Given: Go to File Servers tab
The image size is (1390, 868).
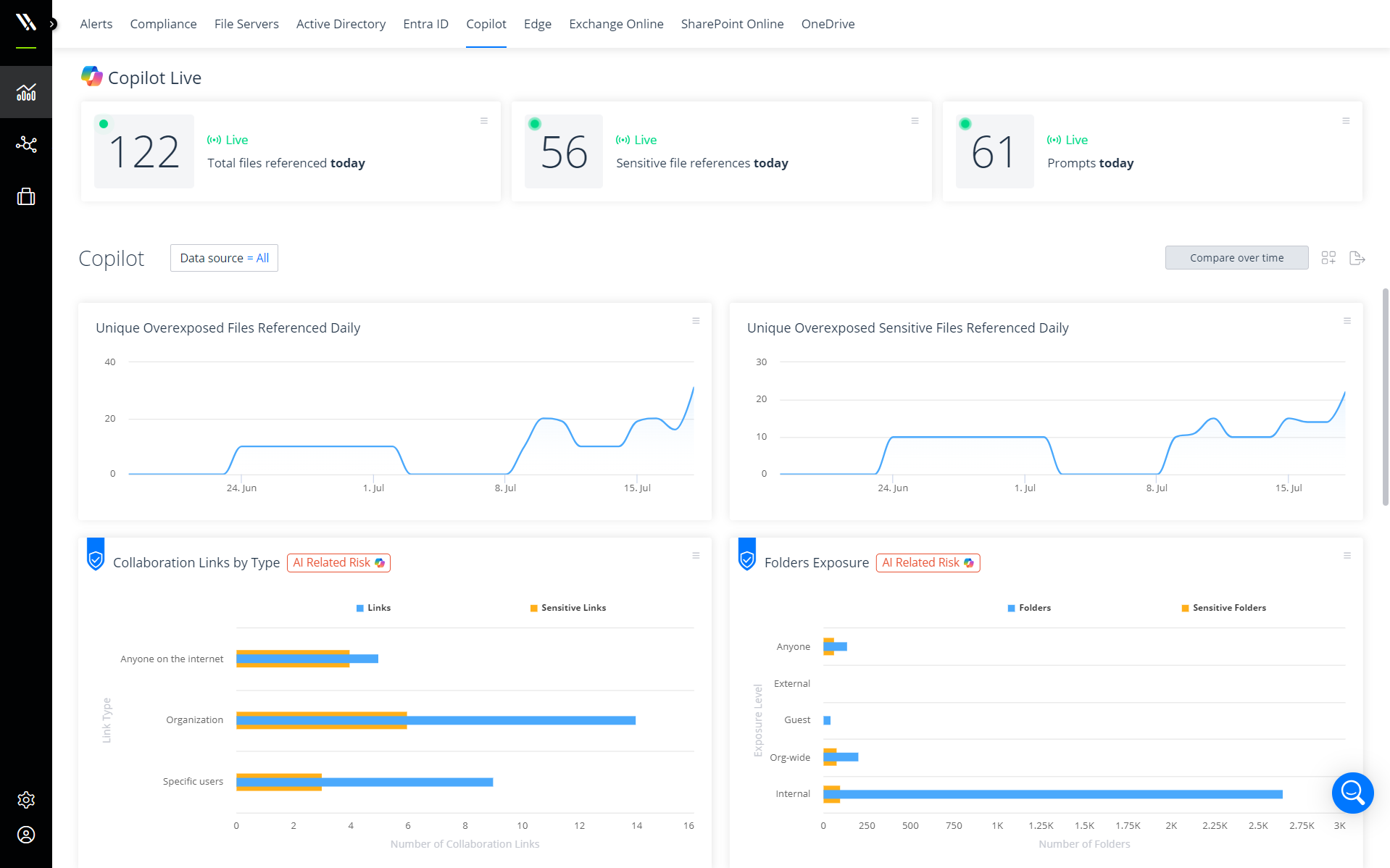Looking at the screenshot, I should click(246, 24).
